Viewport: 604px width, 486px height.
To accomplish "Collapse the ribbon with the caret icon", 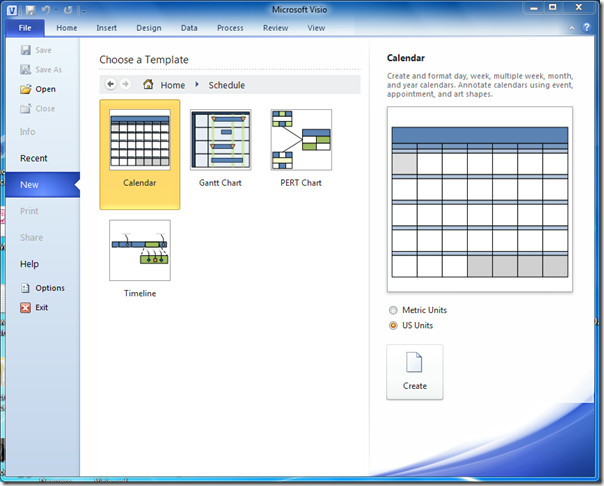I will (572, 28).
